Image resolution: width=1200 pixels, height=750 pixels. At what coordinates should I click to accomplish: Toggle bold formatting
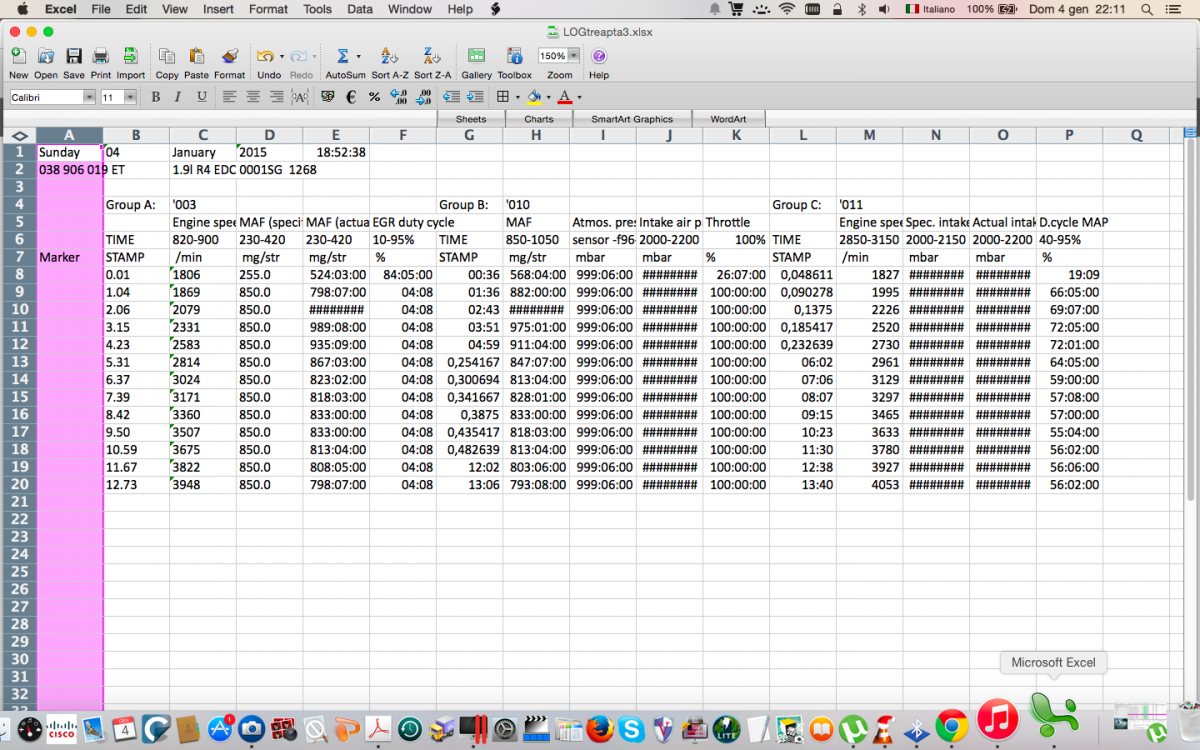click(x=155, y=97)
